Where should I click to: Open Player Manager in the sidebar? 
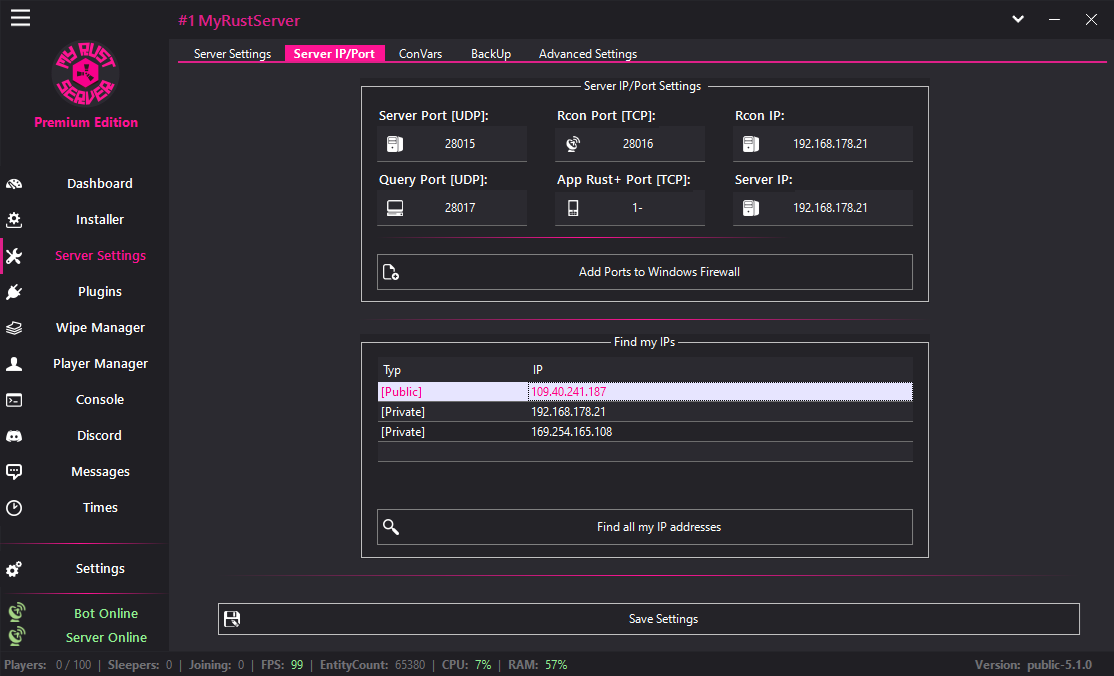click(100, 363)
